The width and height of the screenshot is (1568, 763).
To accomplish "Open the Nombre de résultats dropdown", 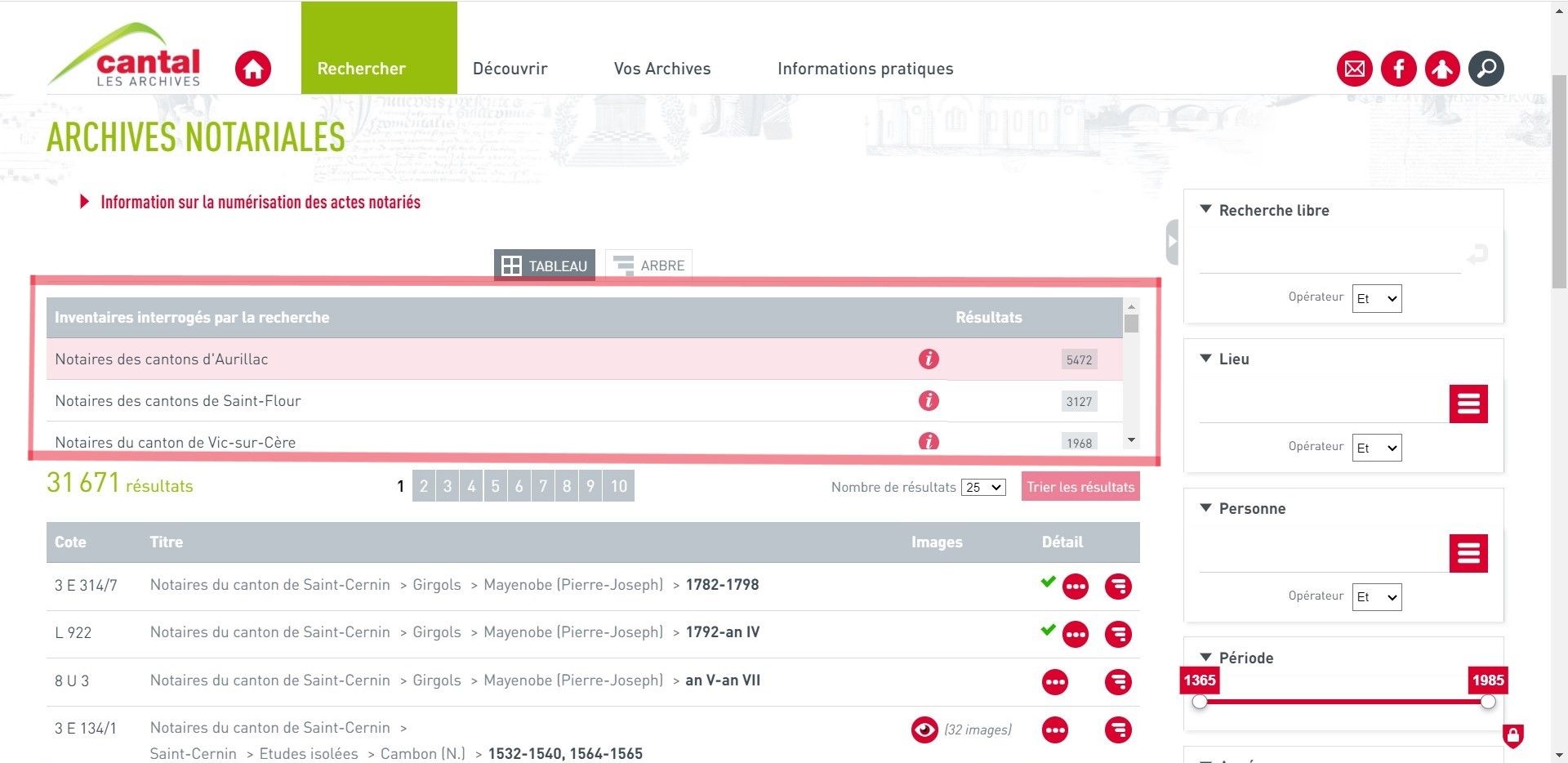I will (x=983, y=488).
